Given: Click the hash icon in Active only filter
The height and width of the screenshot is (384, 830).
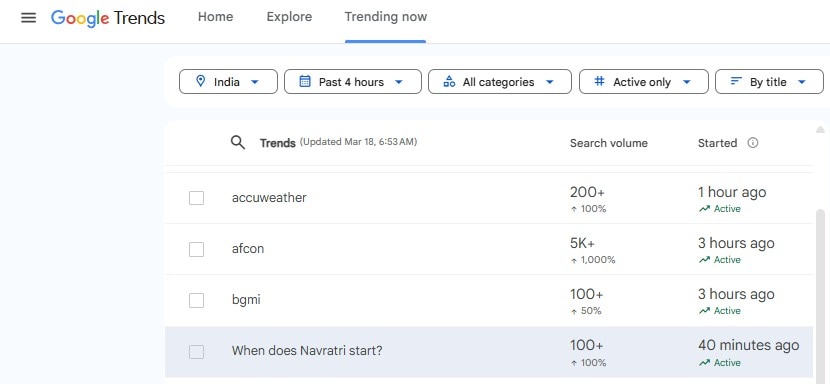Looking at the screenshot, I should [x=599, y=81].
